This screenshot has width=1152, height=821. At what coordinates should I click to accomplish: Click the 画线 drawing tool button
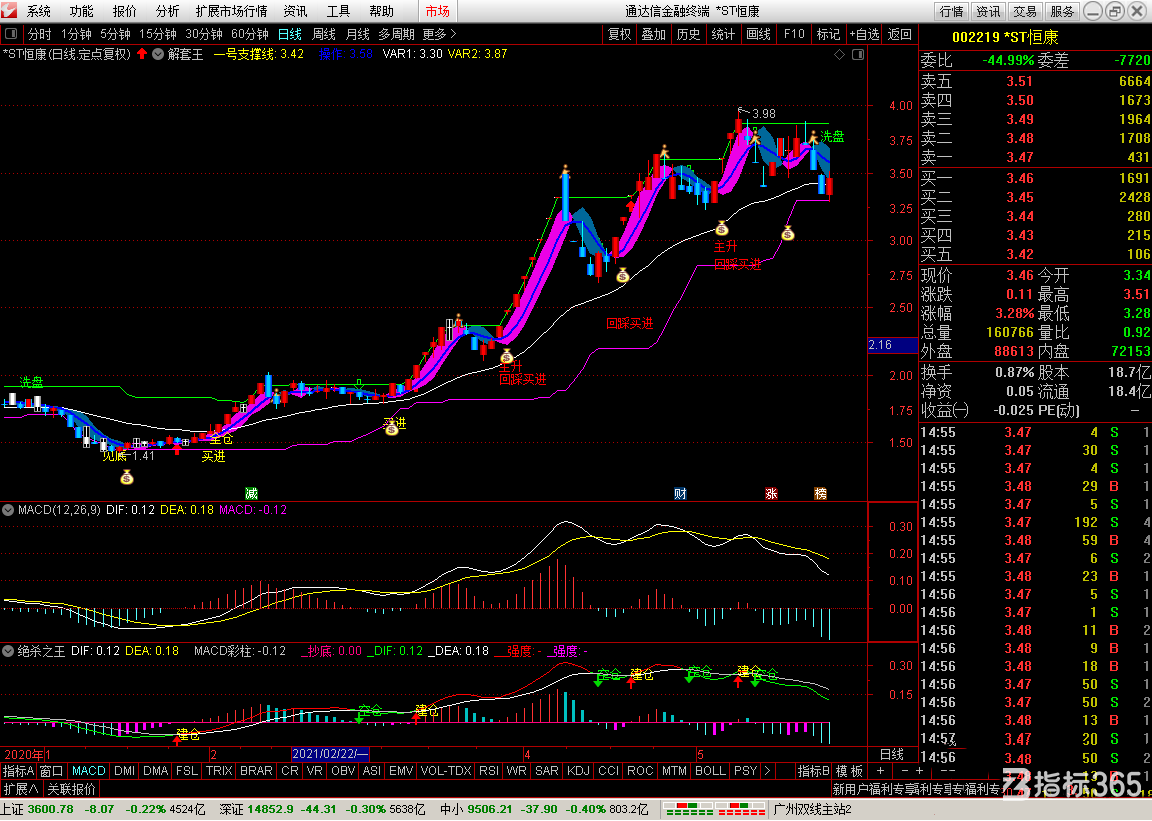(759, 34)
